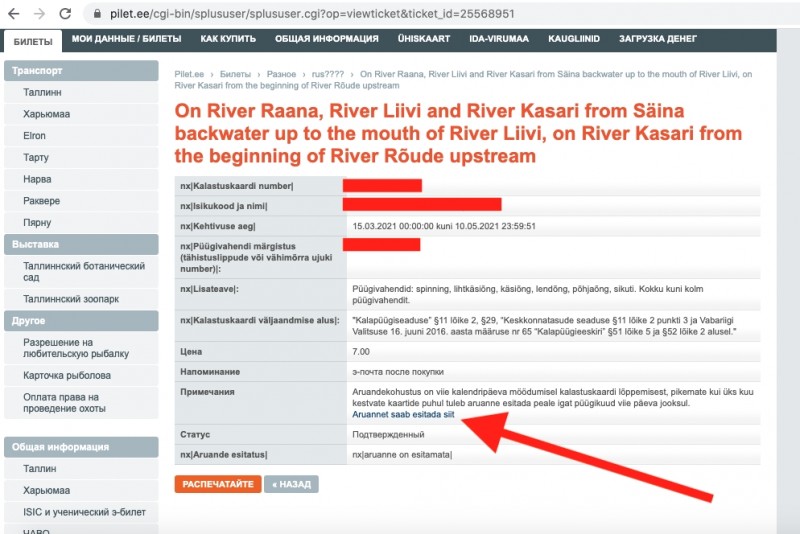Click the 'Aruannet saab esitada siit' link
This screenshot has height=534, width=800.
tap(403, 414)
